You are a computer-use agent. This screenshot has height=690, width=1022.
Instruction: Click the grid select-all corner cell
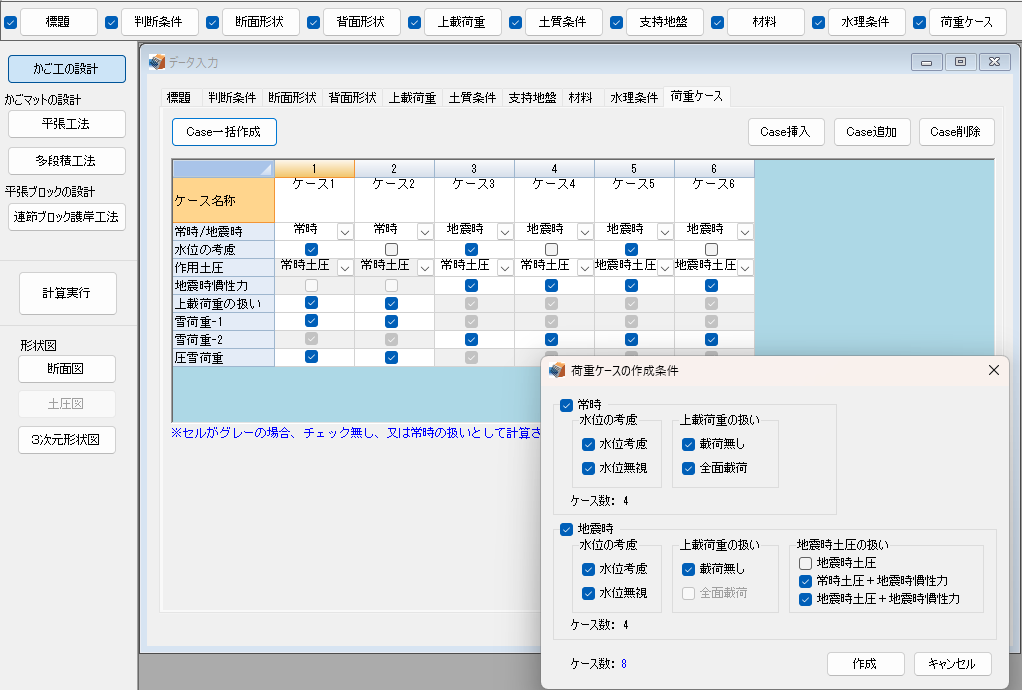(x=223, y=169)
